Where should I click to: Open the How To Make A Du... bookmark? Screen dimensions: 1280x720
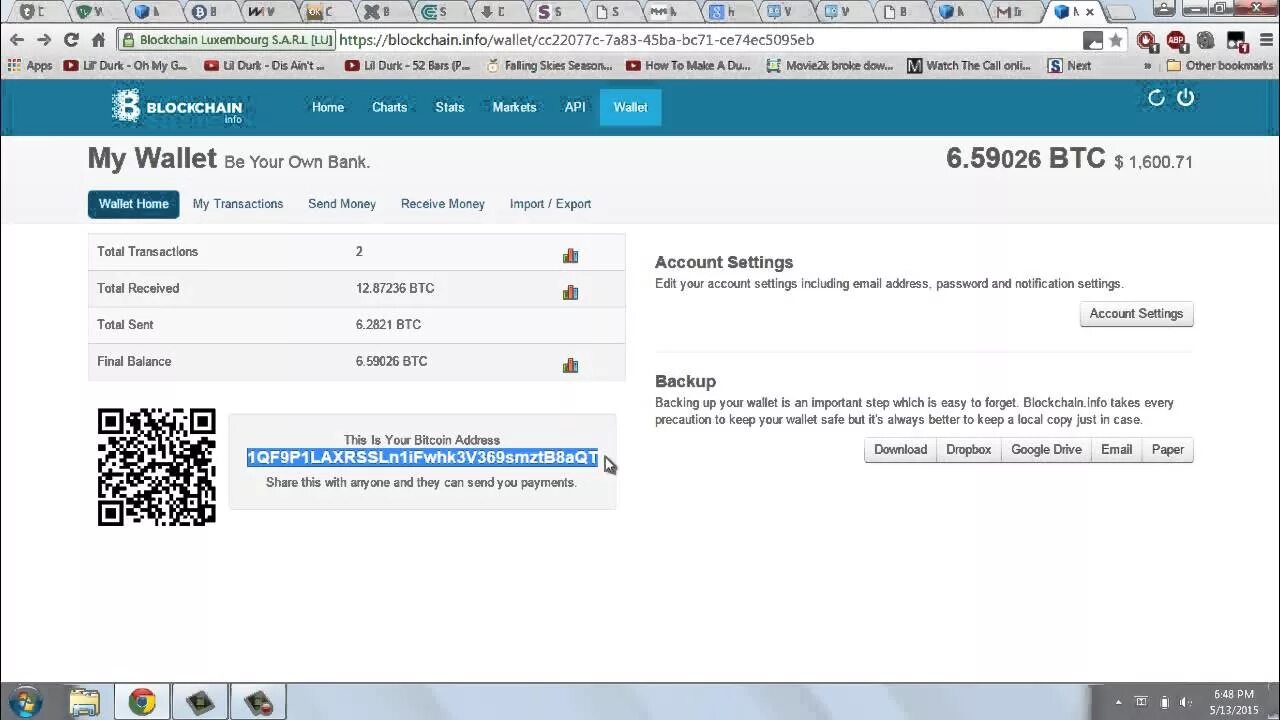coord(689,66)
